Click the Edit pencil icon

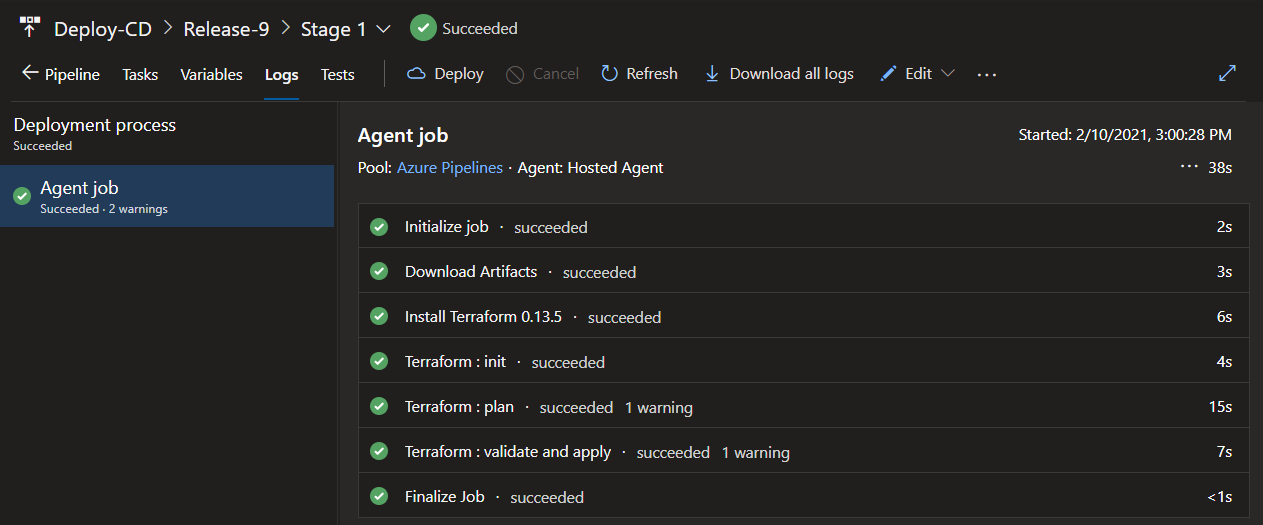point(888,74)
